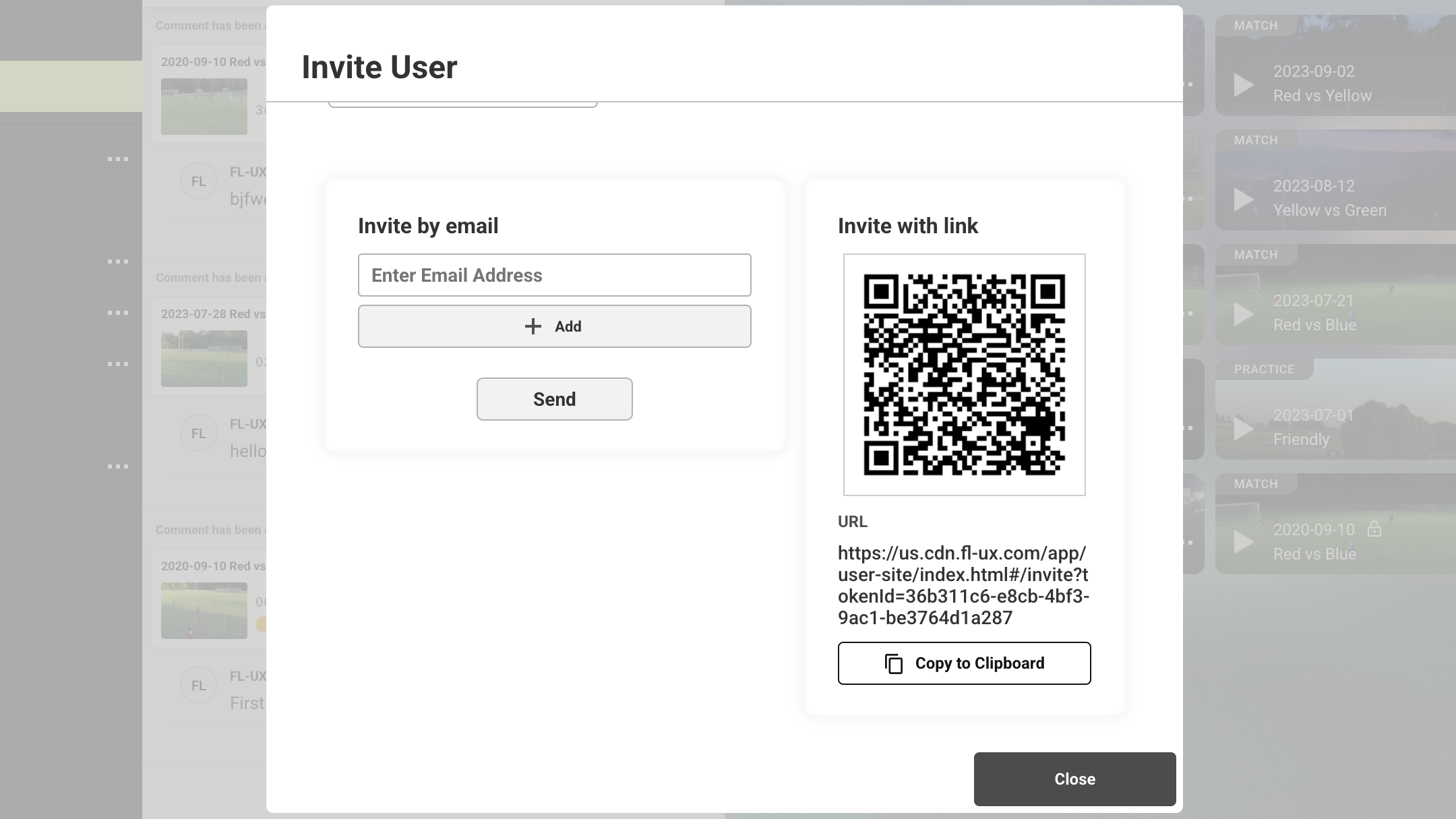This screenshot has height=819, width=1456.
Task: Play the 2023-08-12 Yellow vs Green match
Action: [x=1244, y=200]
